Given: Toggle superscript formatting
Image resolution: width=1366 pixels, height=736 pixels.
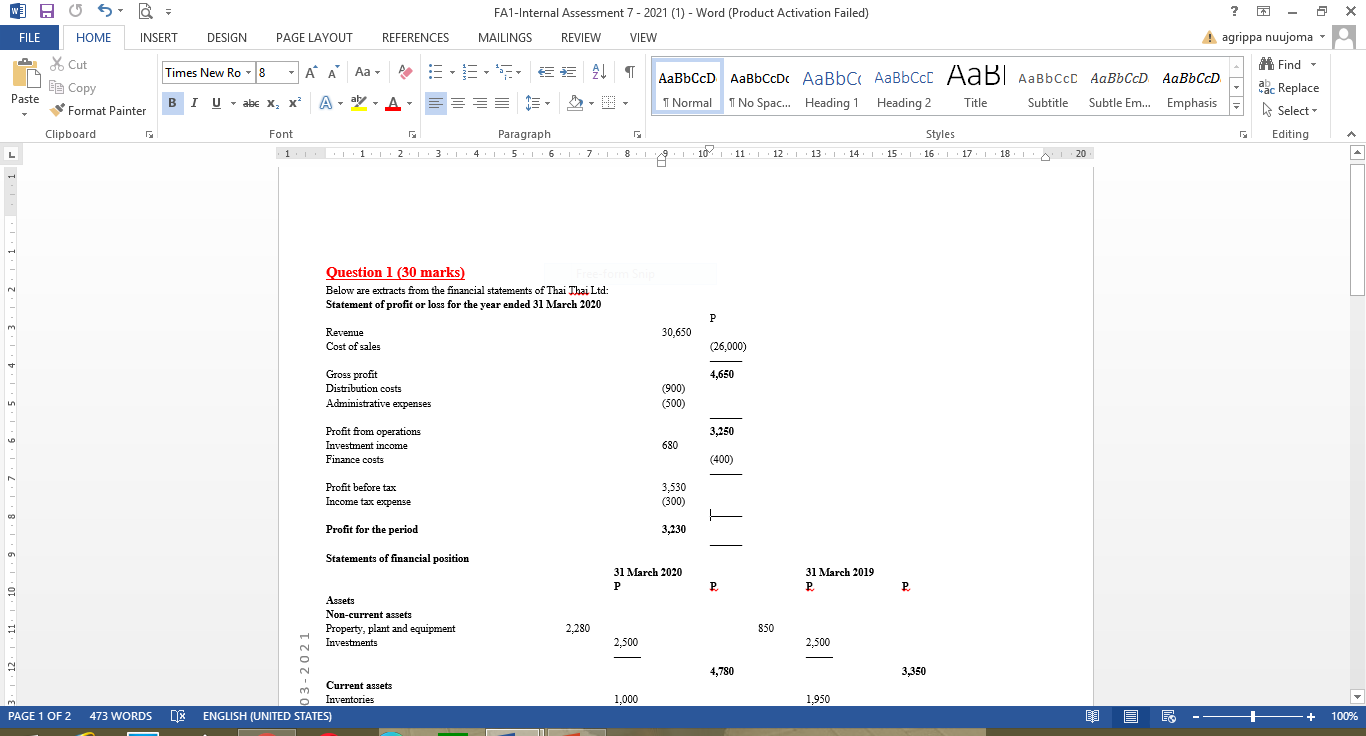Looking at the screenshot, I should 294,103.
